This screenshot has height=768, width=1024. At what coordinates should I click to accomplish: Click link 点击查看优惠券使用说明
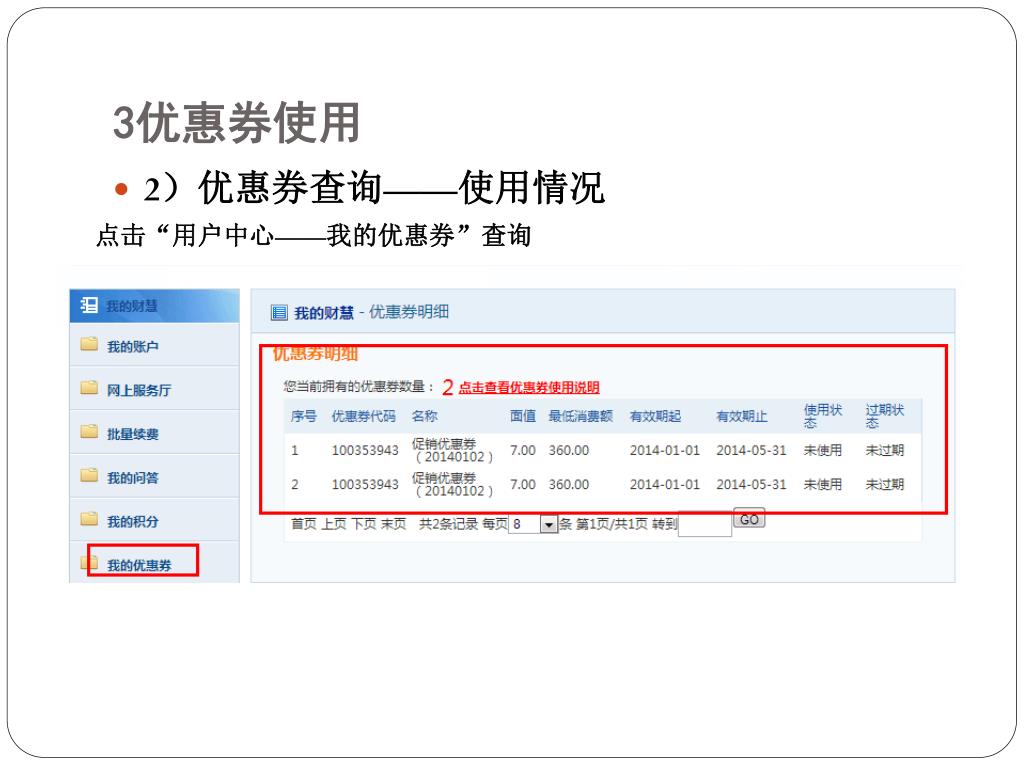pos(529,387)
